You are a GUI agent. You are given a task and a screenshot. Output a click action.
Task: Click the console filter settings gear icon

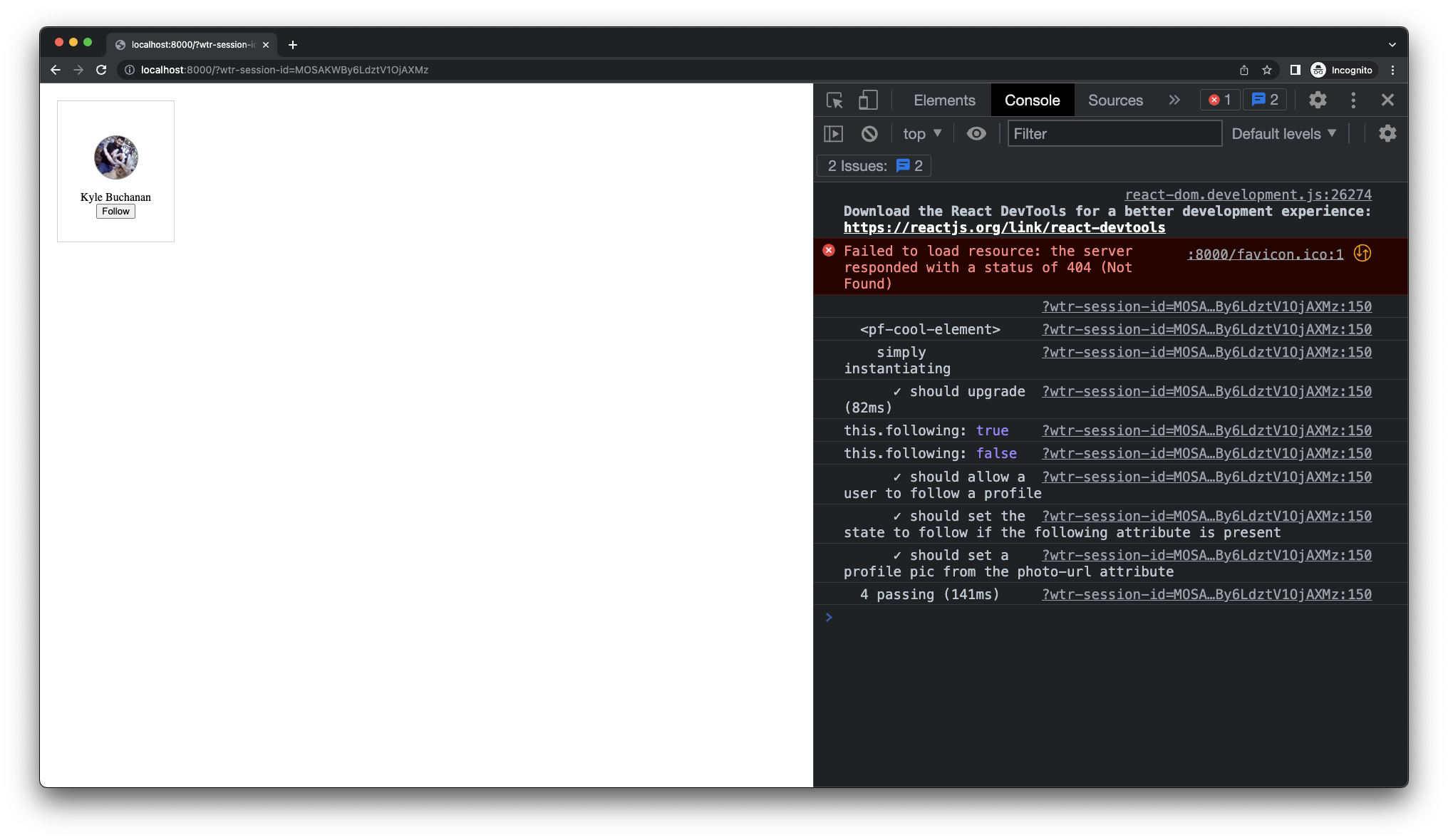(1388, 133)
